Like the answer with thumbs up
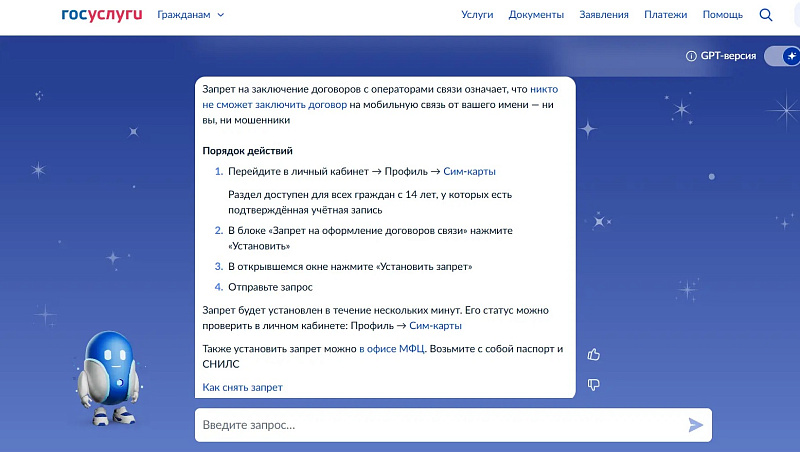The image size is (800, 452). [593, 354]
